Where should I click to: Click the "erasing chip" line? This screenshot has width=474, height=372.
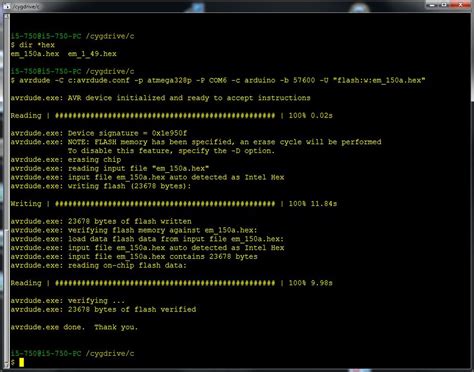(66, 160)
